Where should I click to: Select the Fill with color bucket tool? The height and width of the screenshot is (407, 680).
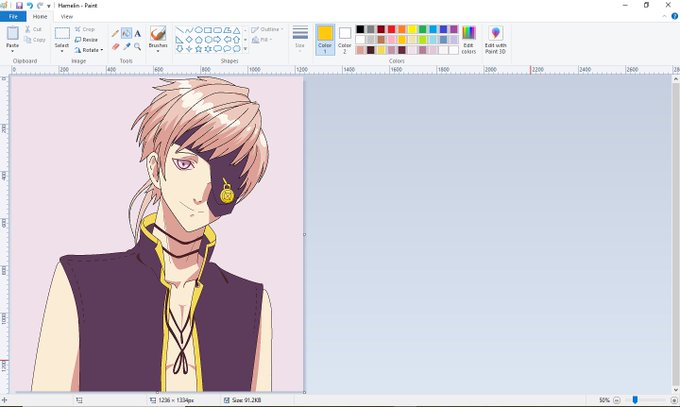126,33
